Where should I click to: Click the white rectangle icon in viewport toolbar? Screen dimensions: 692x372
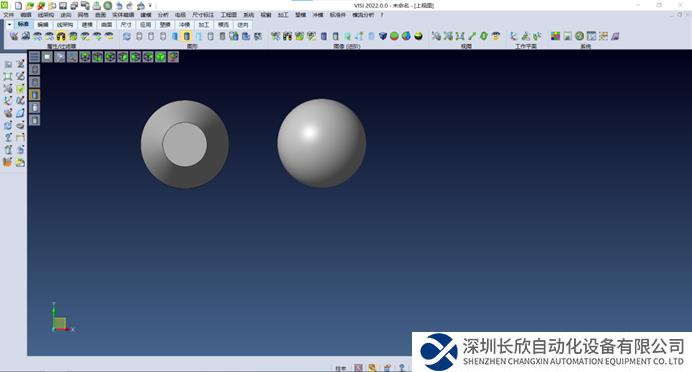pos(47,56)
